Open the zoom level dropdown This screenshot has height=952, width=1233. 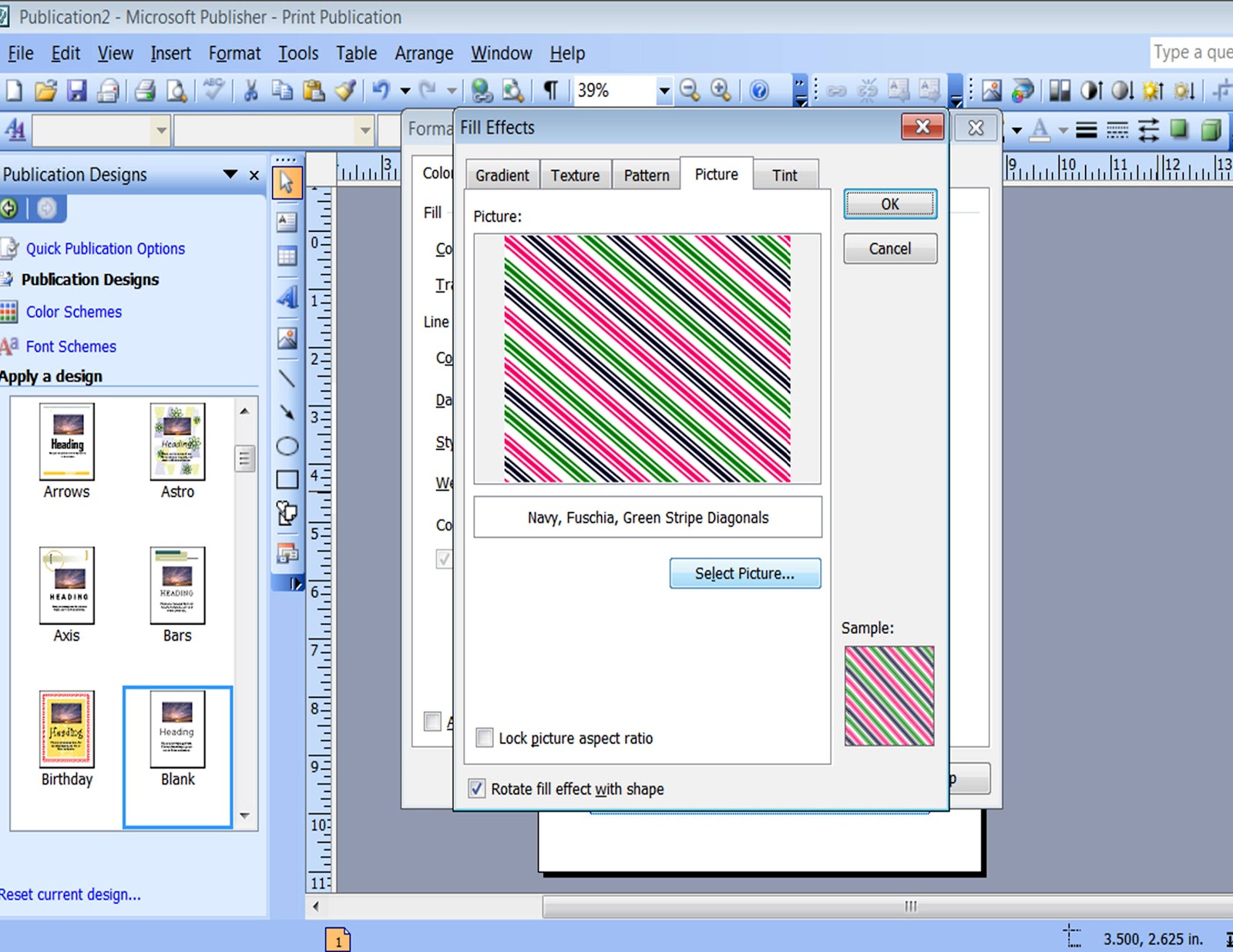664,90
